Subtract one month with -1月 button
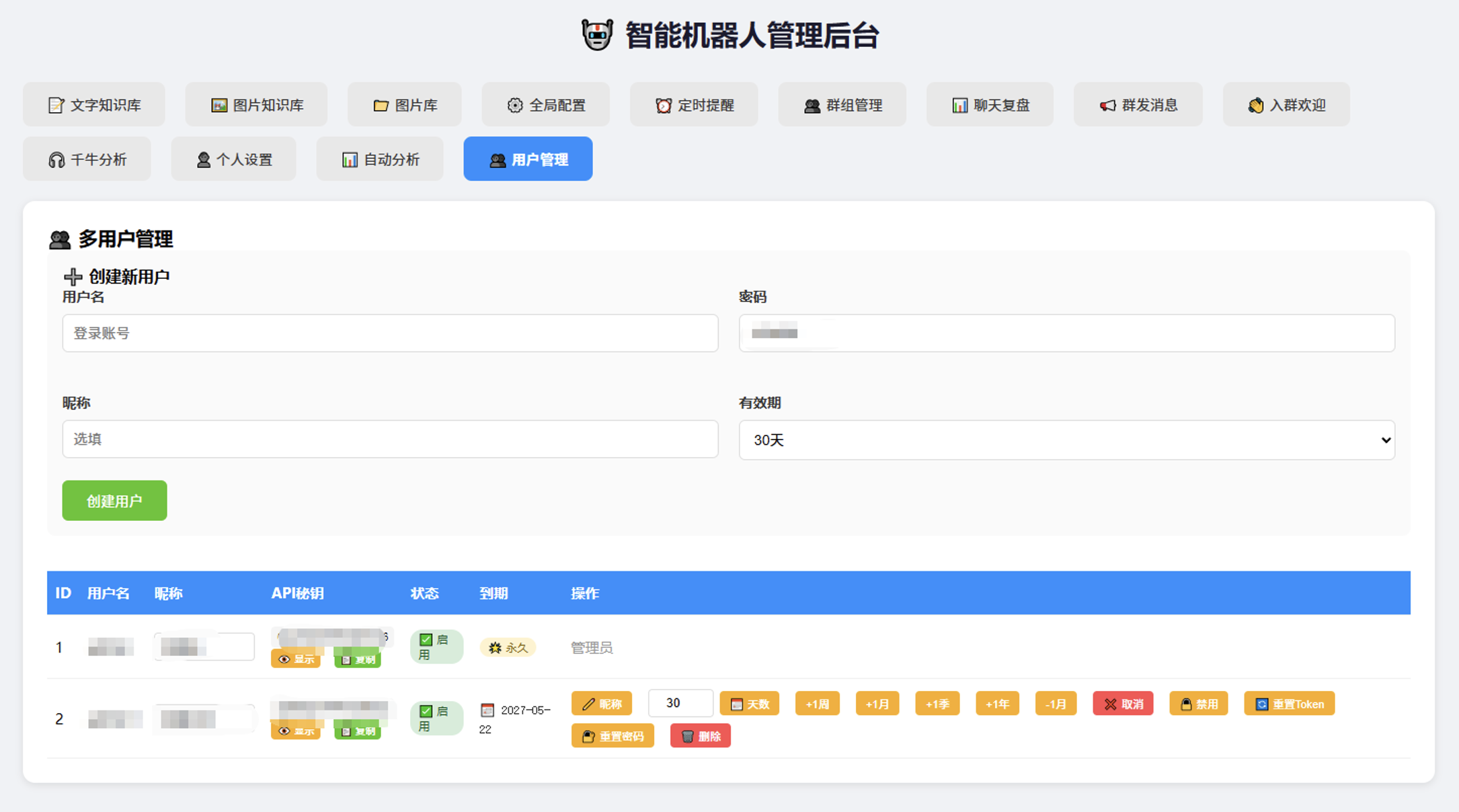The width and height of the screenshot is (1459, 812). coord(1056,704)
